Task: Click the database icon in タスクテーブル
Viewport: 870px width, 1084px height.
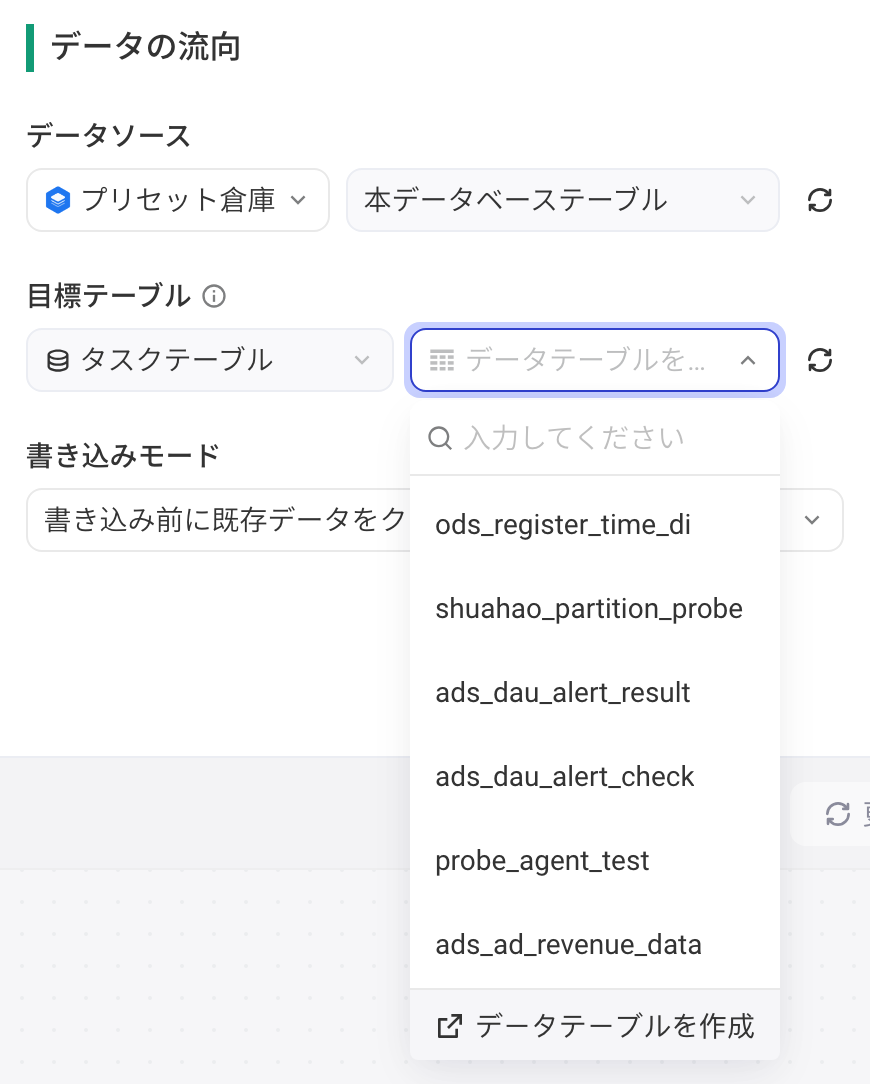Action: pyautogui.click(x=57, y=360)
